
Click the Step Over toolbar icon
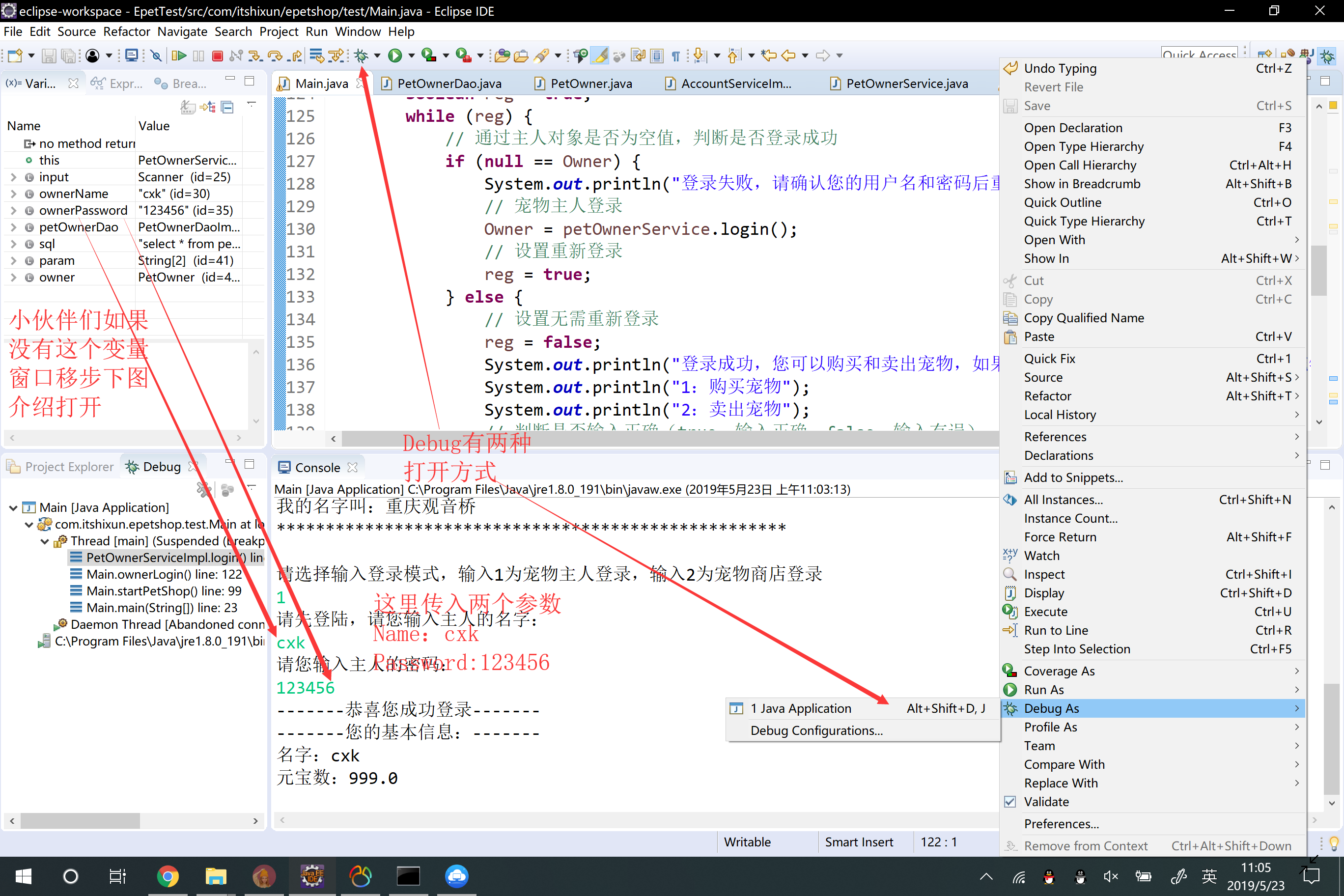coord(276,56)
